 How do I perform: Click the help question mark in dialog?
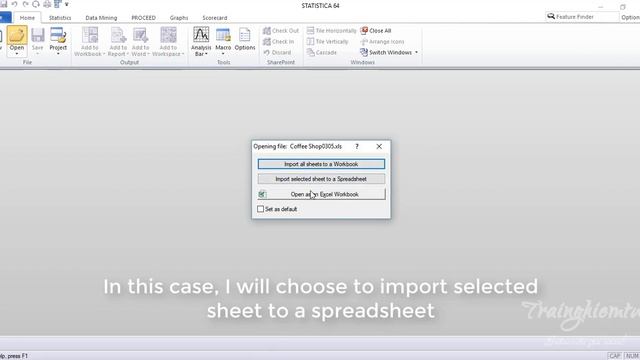pos(357,146)
